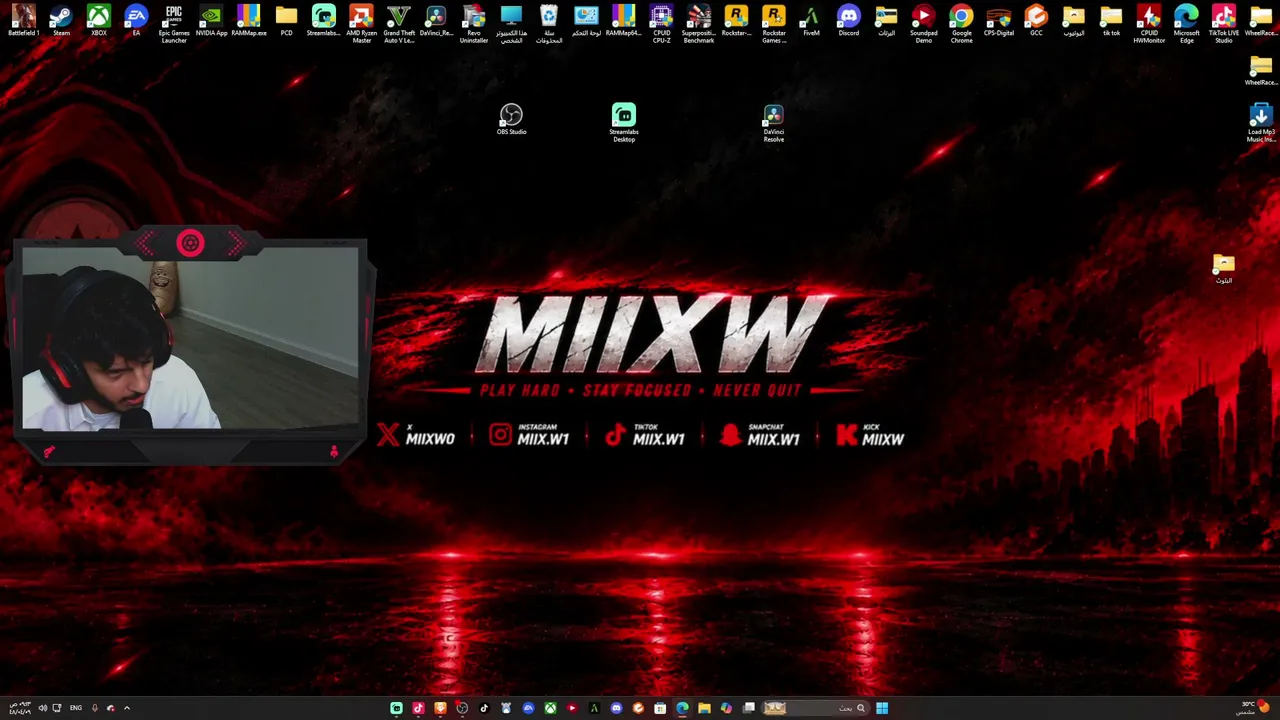This screenshot has height=720, width=1280.
Task: Open the Recycle Bin desktop icon
Action: pyautogui.click(x=549, y=24)
